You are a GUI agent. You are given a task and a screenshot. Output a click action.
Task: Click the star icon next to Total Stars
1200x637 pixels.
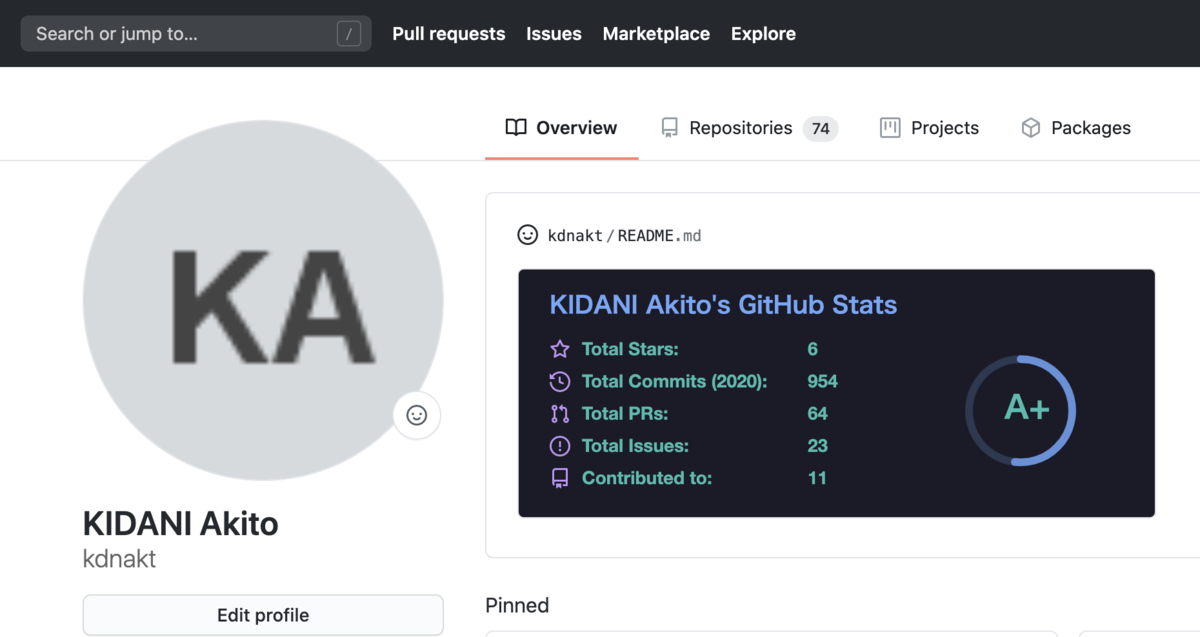click(x=560, y=349)
